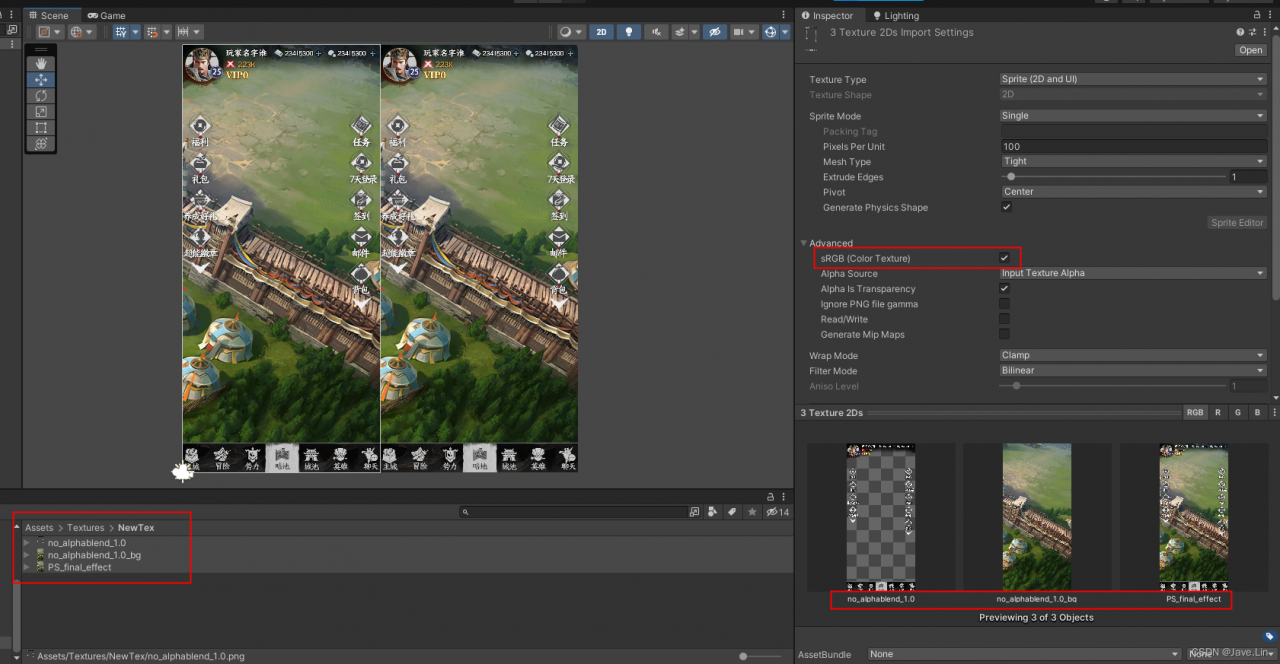Click the Project open-in-context search icon

pyautogui.click(x=695, y=512)
